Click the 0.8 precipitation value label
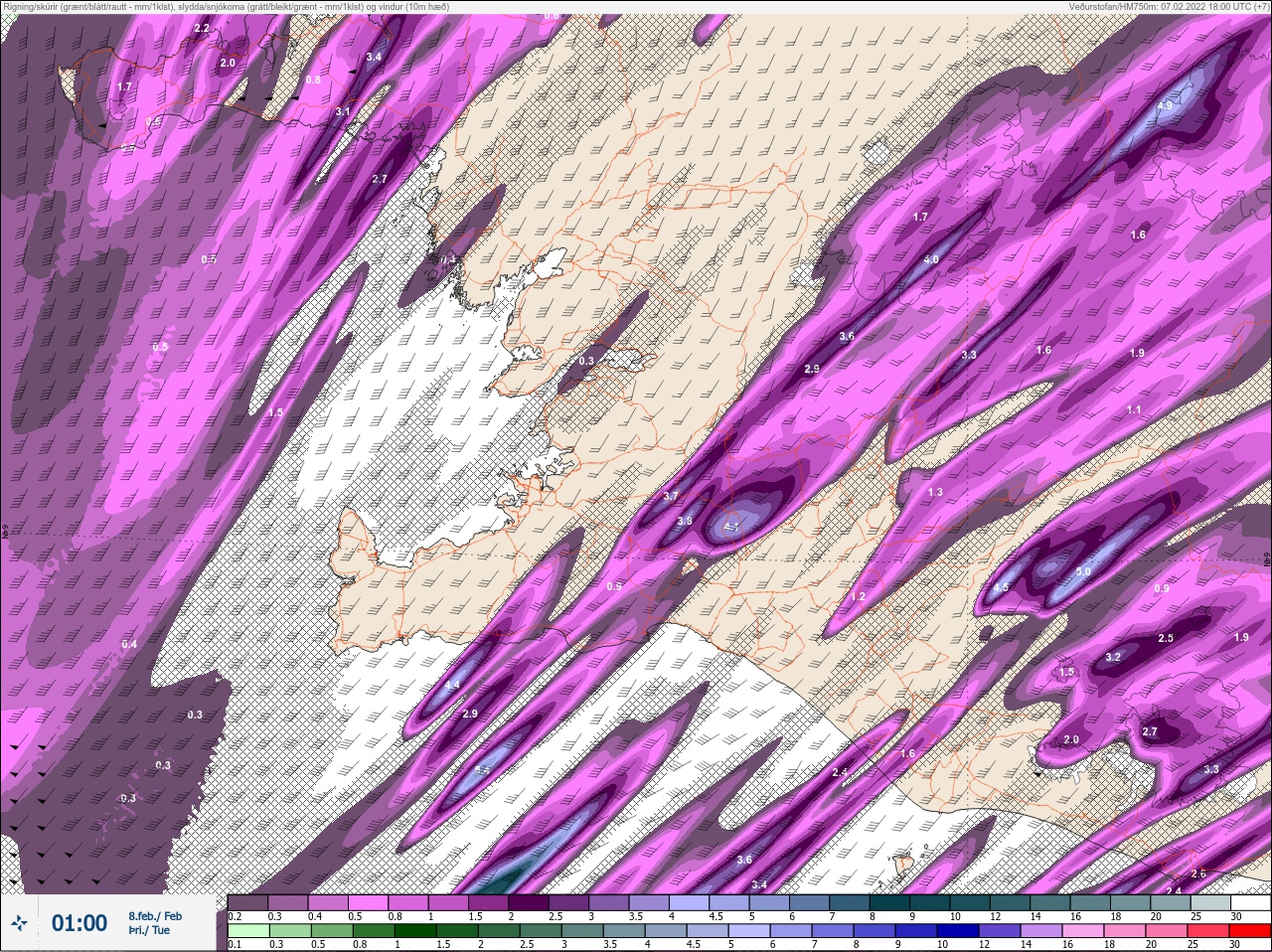The height and width of the screenshot is (952, 1272). [313, 79]
